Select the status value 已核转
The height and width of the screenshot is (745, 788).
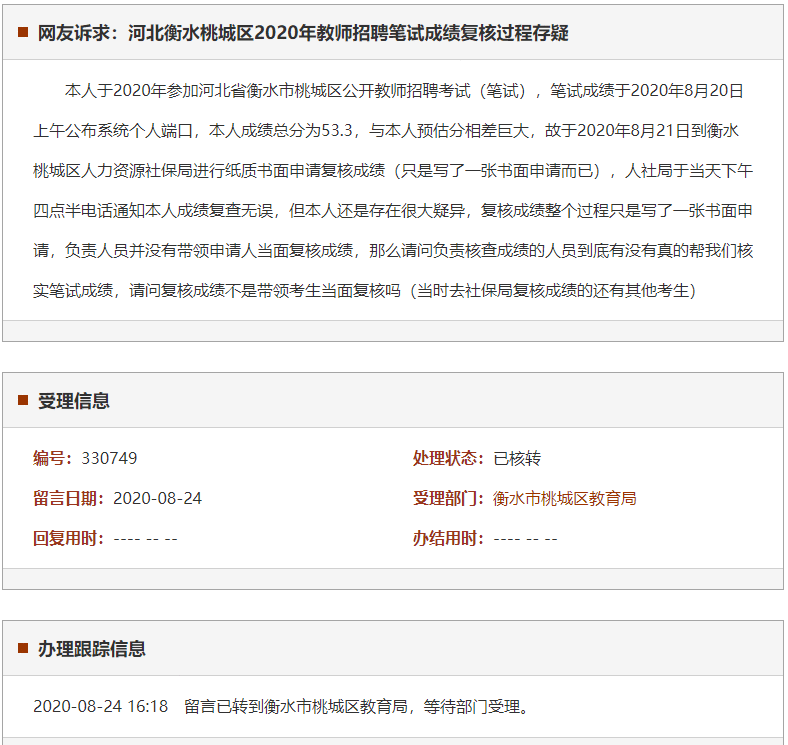pyautogui.click(x=517, y=458)
